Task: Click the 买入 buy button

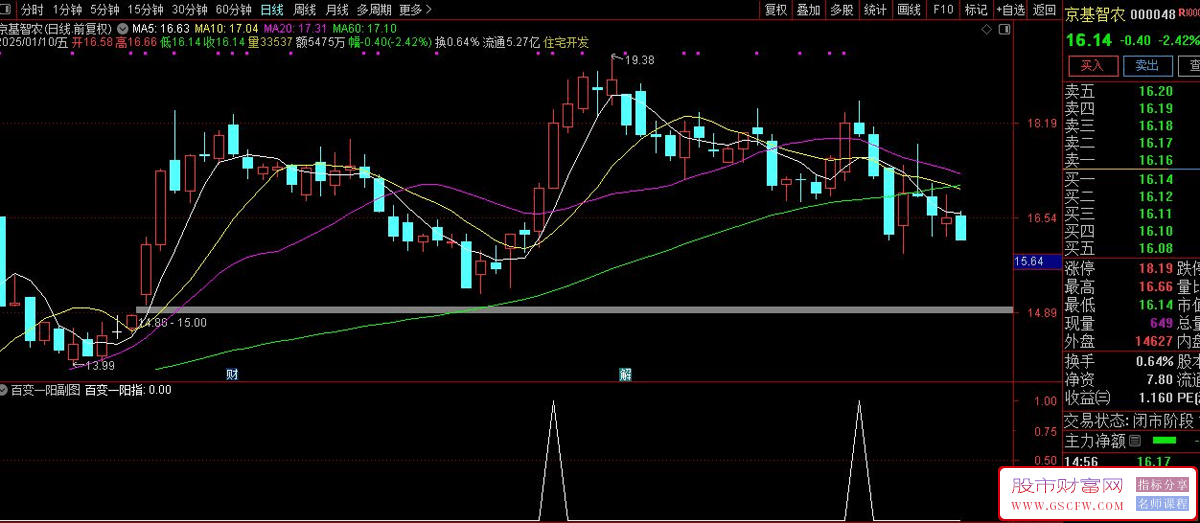Action: pos(1092,66)
